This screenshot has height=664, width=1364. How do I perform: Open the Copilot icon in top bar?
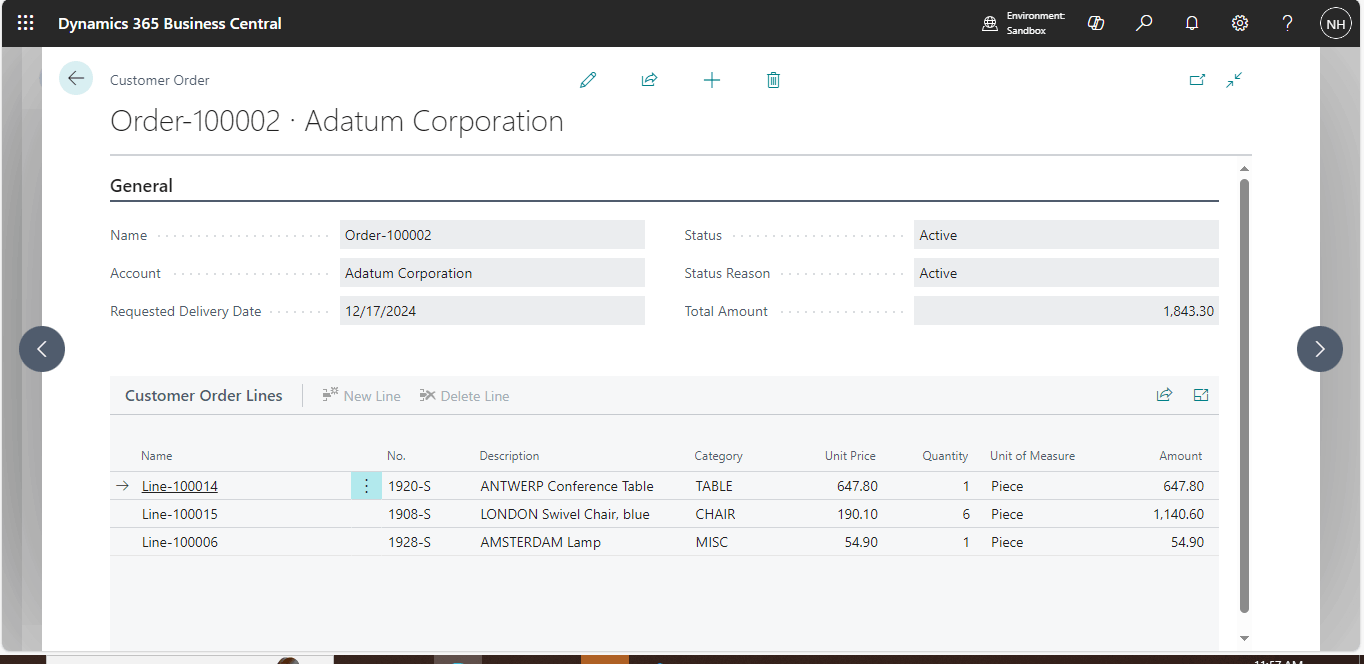tap(1096, 23)
